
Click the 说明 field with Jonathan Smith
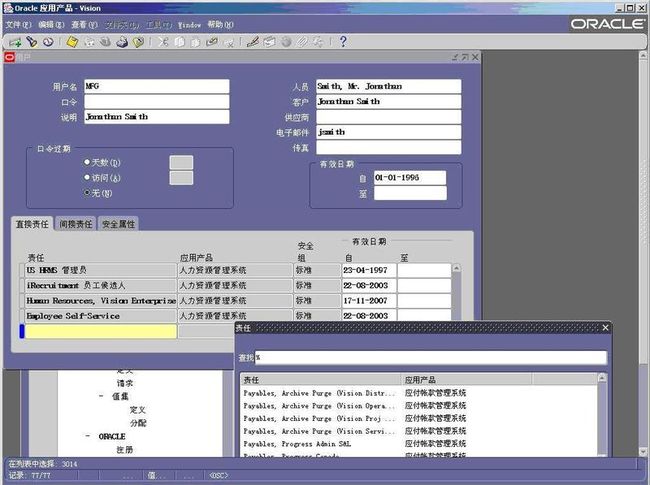pyautogui.click(x=157, y=117)
